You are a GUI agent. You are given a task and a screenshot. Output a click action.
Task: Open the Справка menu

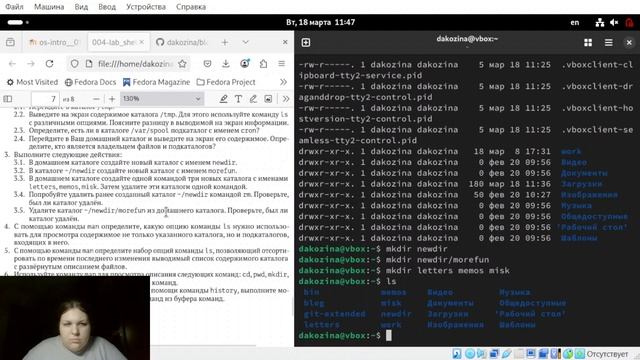191,7
